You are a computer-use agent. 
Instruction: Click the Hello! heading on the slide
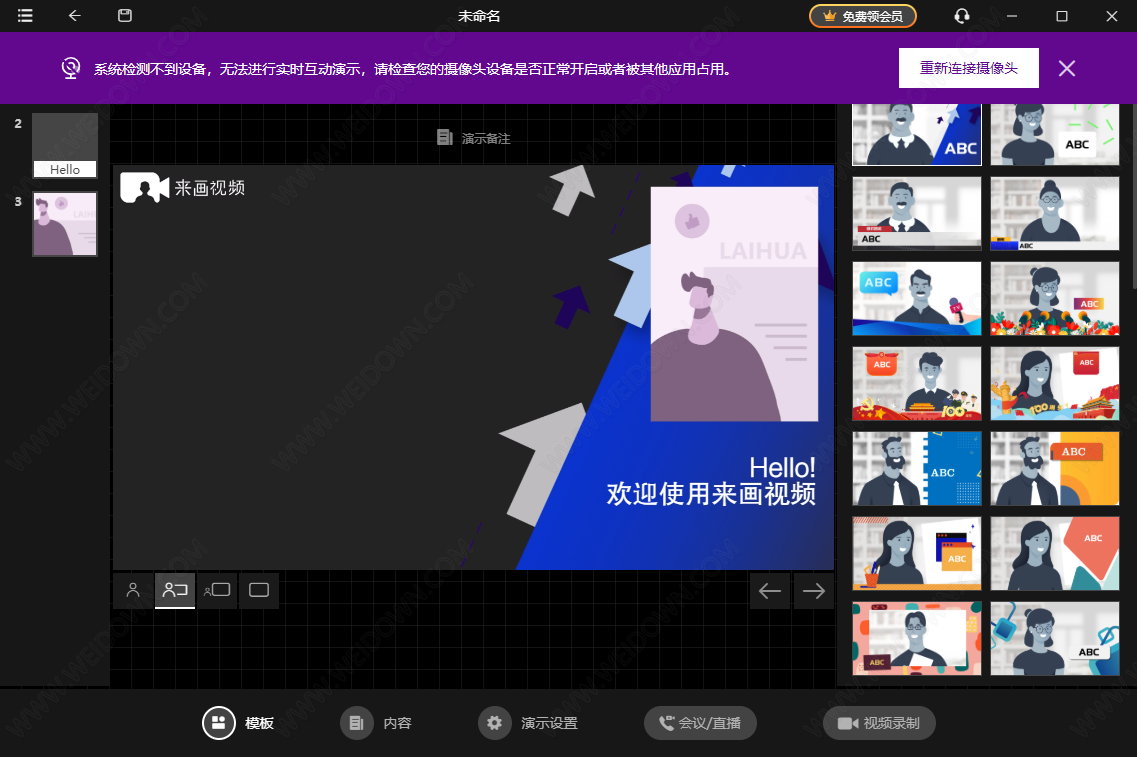[x=782, y=467]
